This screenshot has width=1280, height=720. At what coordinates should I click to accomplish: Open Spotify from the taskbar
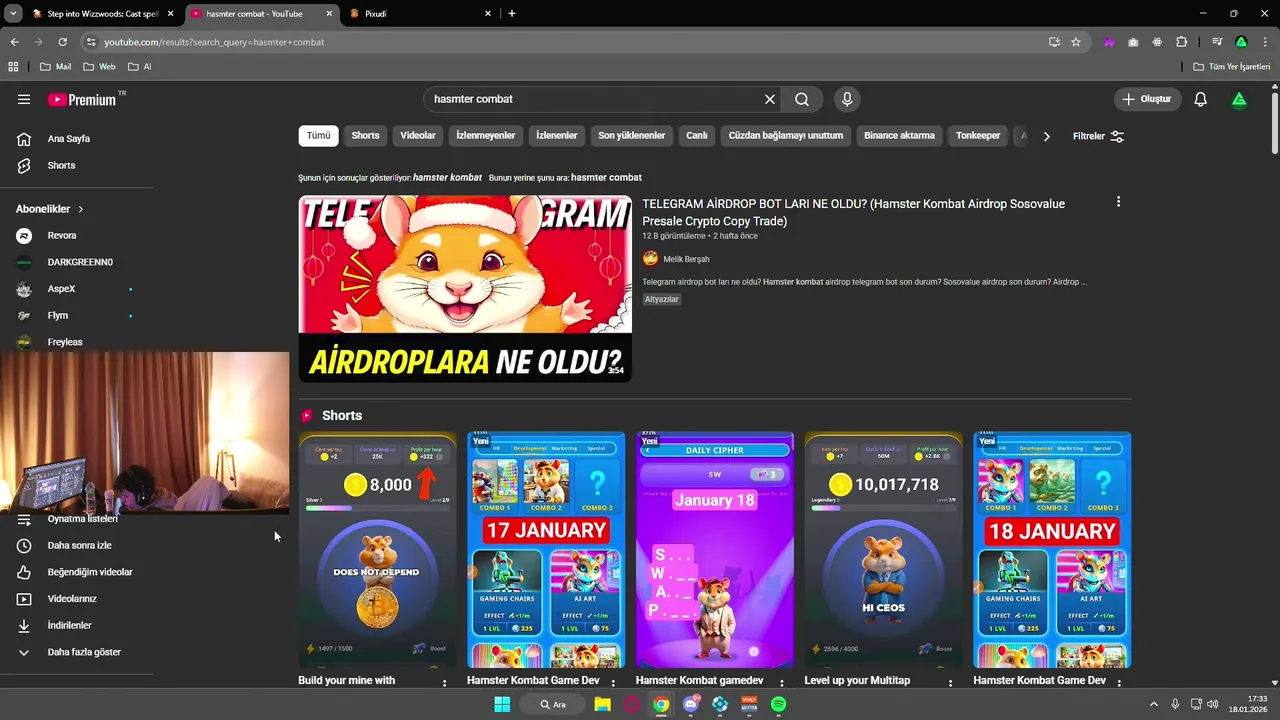779,705
